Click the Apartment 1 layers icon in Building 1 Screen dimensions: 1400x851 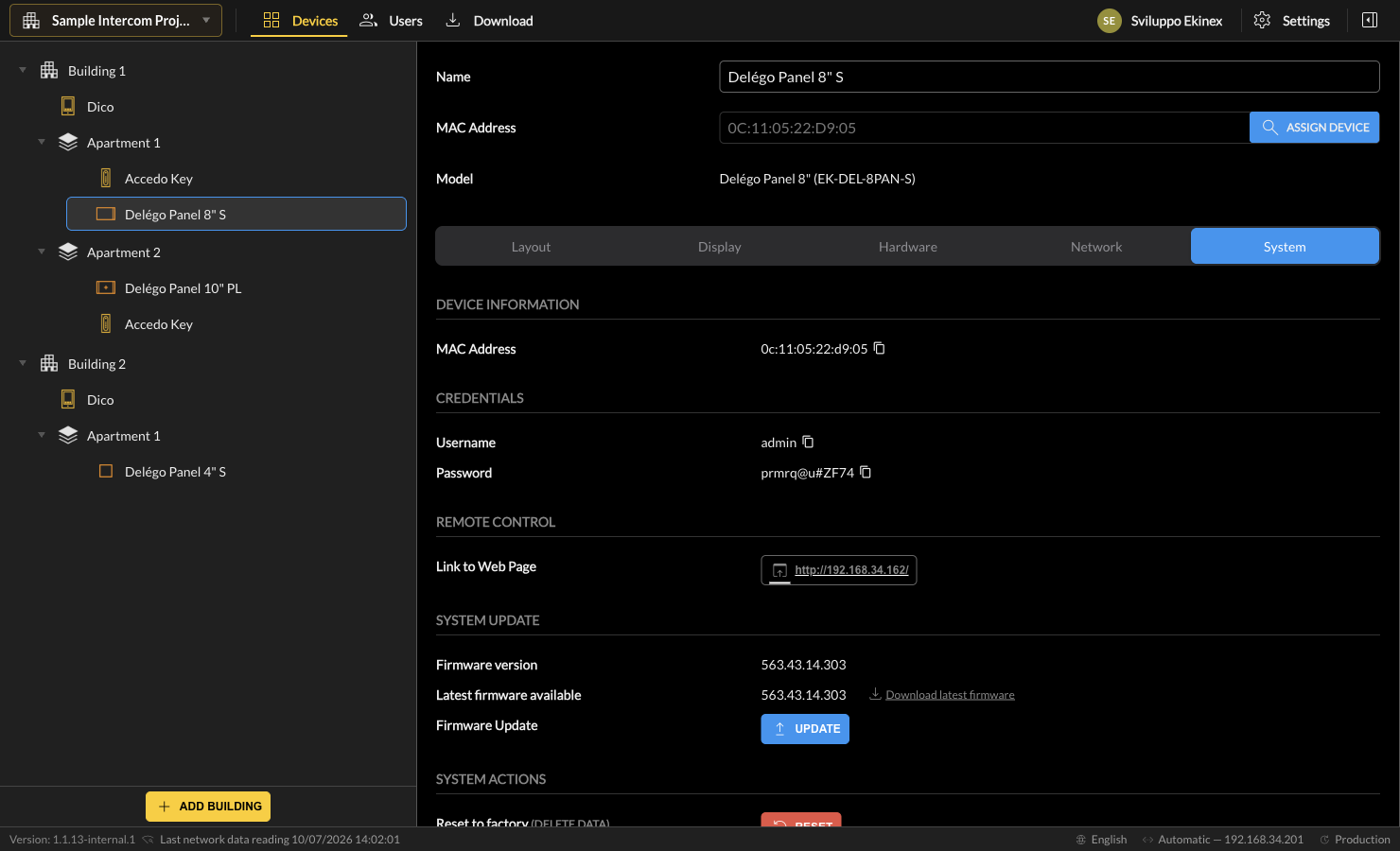(68, 142)
